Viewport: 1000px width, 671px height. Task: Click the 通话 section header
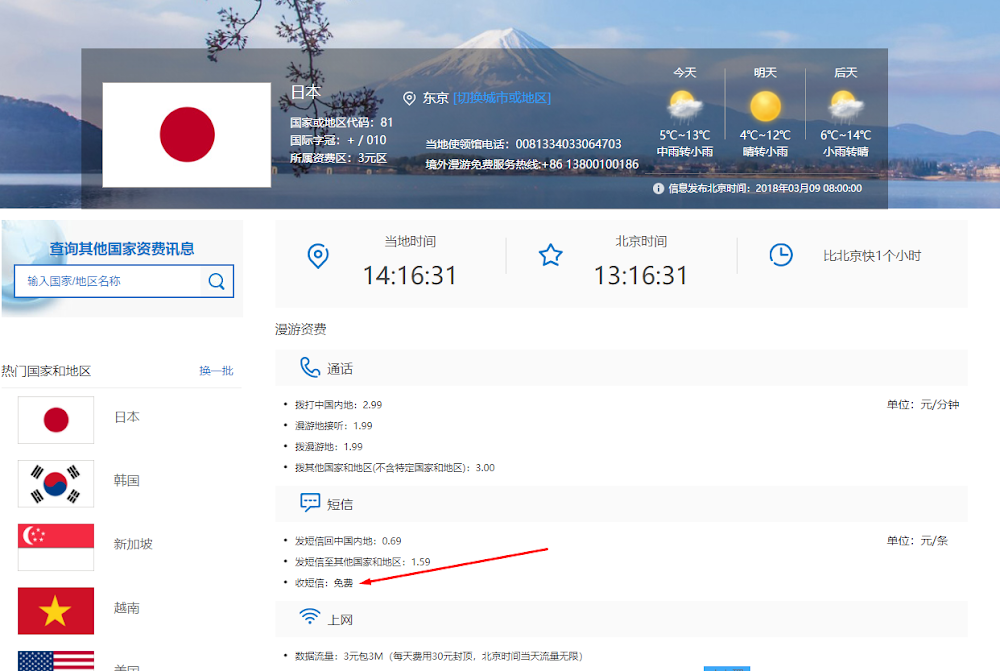click(x=621, y=368)
